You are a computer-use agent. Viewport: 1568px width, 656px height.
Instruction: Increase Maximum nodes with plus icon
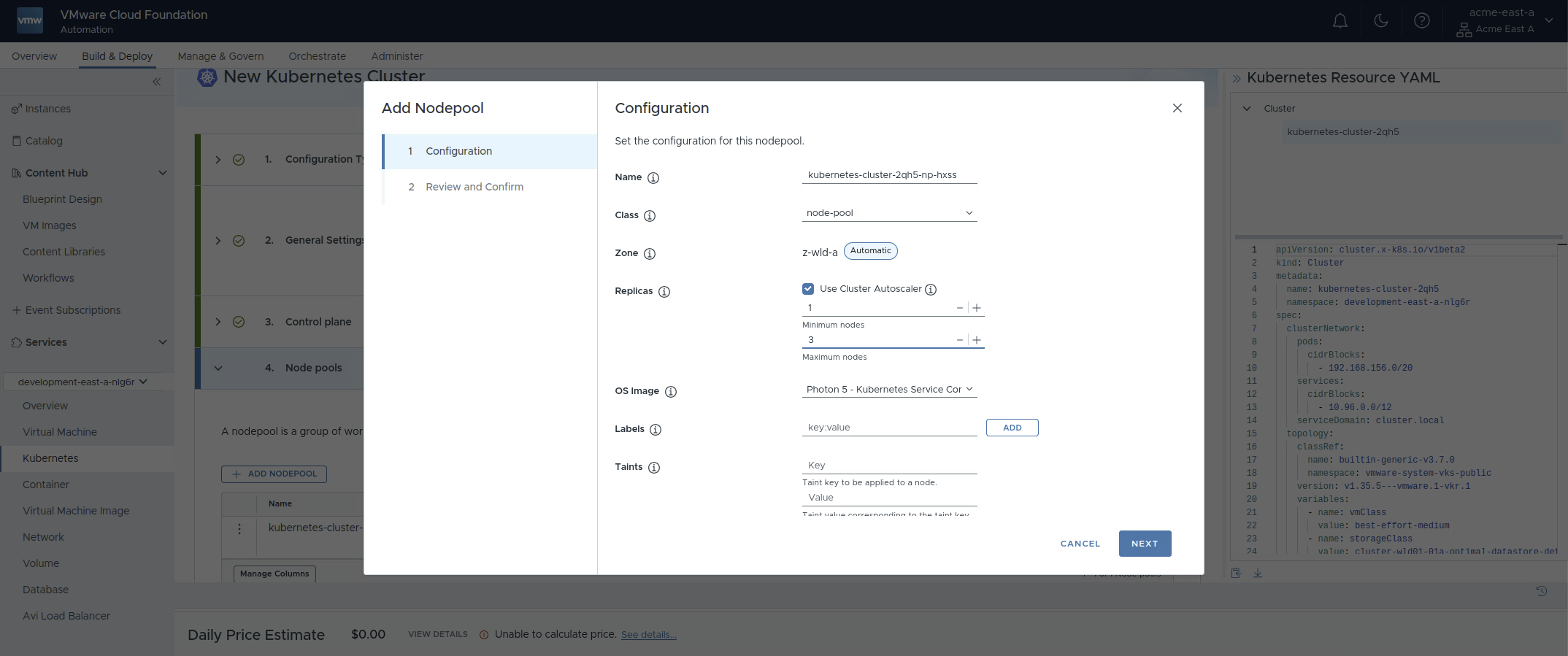coord(977,340)
